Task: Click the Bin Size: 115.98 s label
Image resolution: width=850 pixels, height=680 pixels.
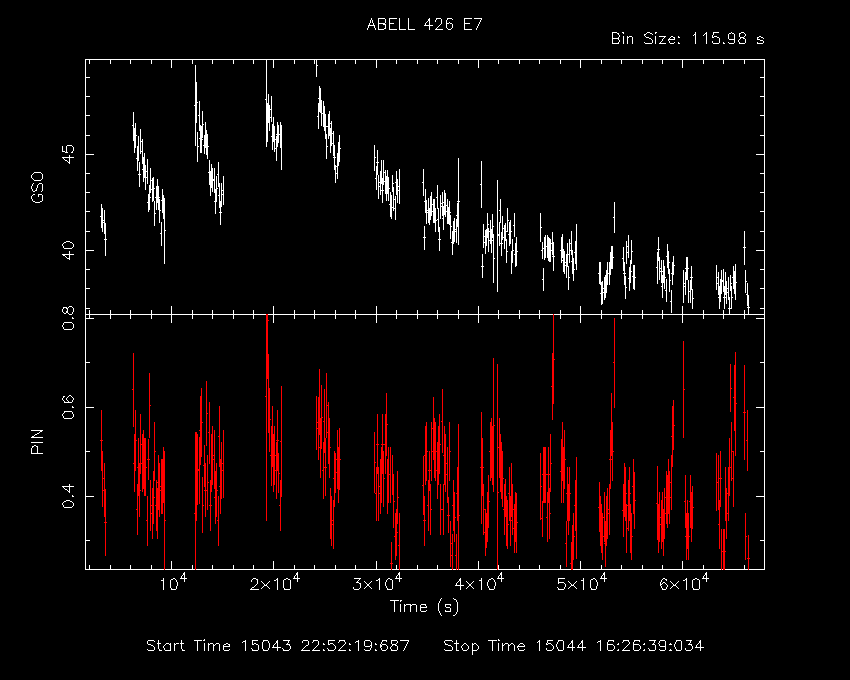Action: click(x=687, y=39)
